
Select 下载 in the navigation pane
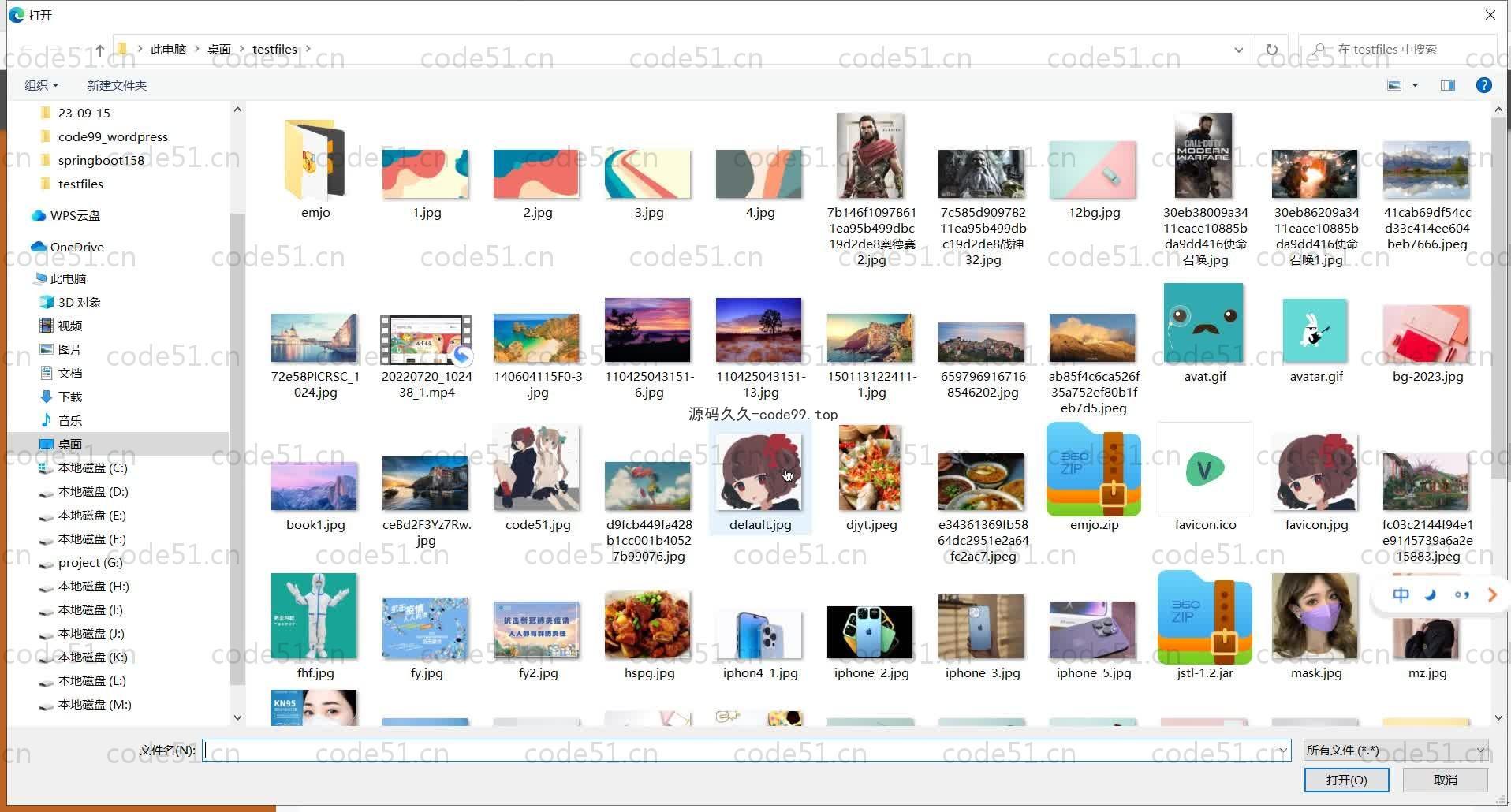[x=69, y=397]
